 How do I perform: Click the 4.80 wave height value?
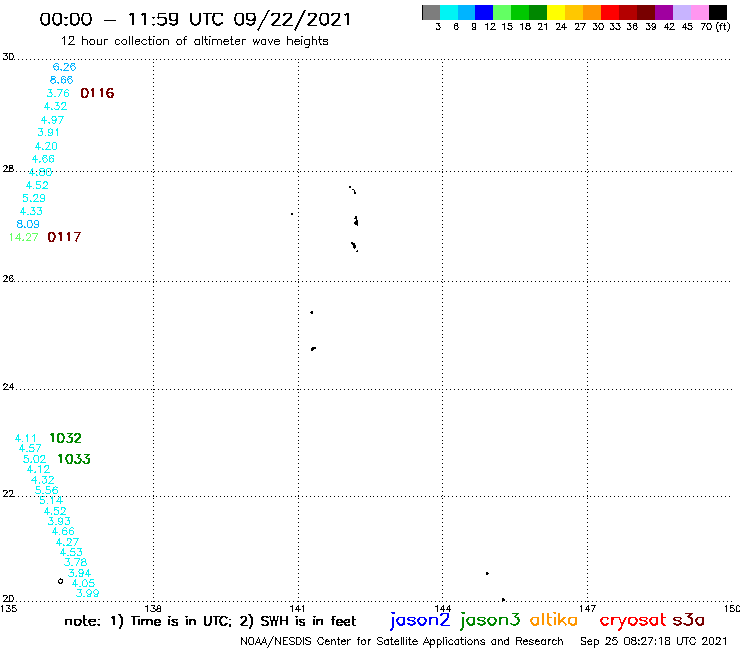click(40, 172)
